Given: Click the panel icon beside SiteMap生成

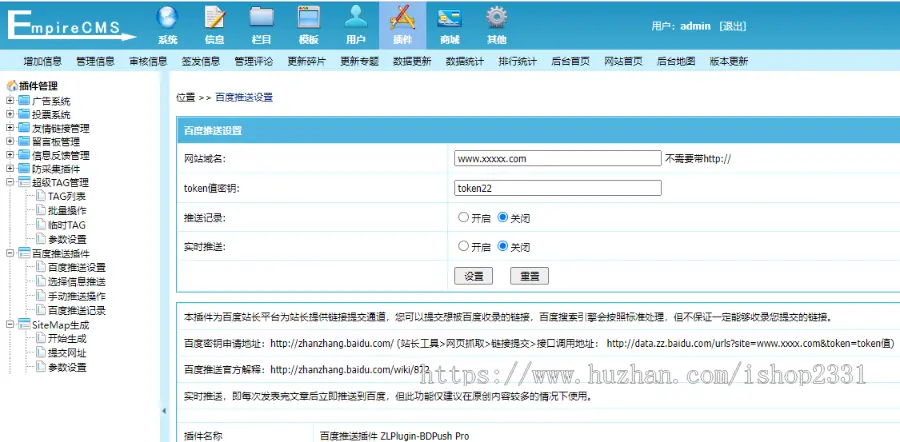Looking at the screenshot, I should tap(24, 324).
